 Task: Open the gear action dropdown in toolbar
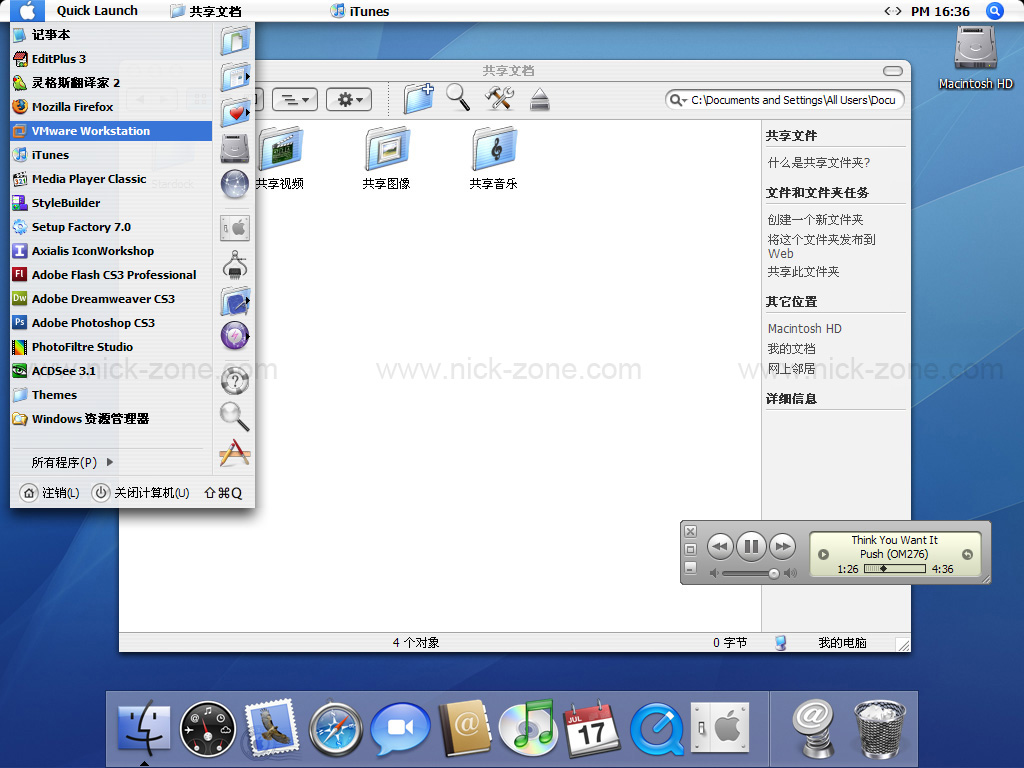(x=349, y=99)
